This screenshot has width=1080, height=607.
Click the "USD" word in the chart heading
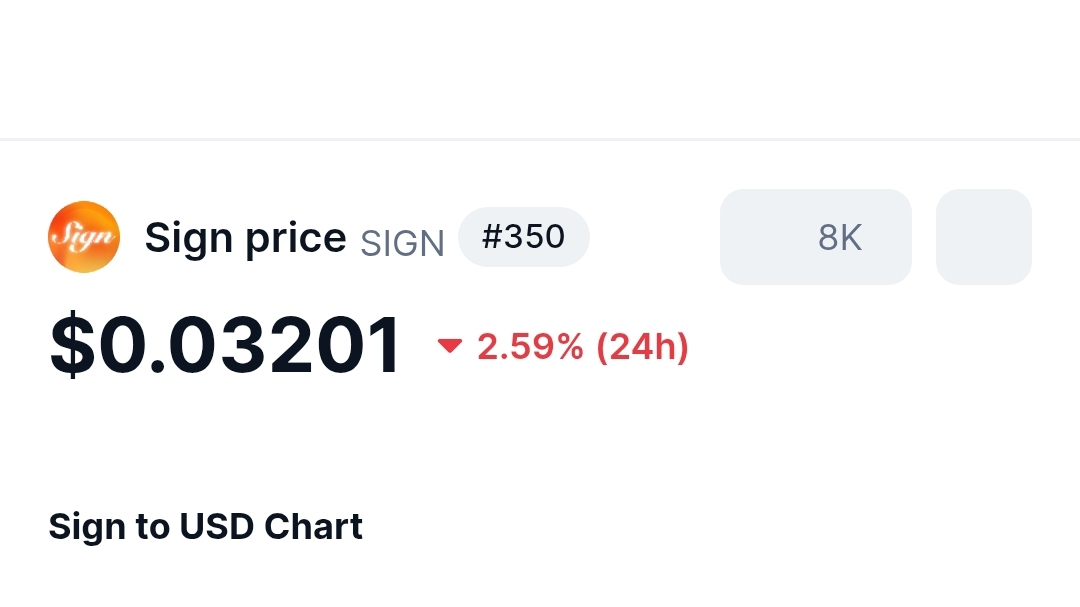pyautogui.click(x=220, y=526)
